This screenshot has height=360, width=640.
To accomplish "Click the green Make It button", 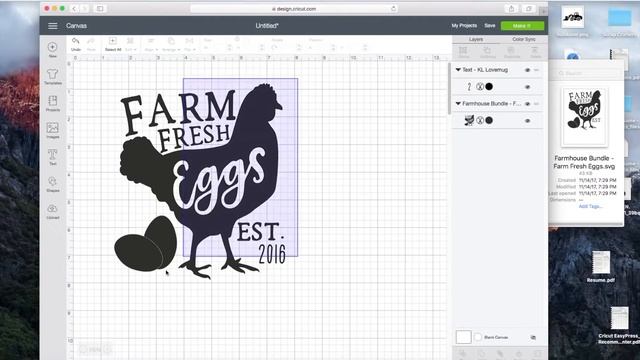I will [522, 26].
